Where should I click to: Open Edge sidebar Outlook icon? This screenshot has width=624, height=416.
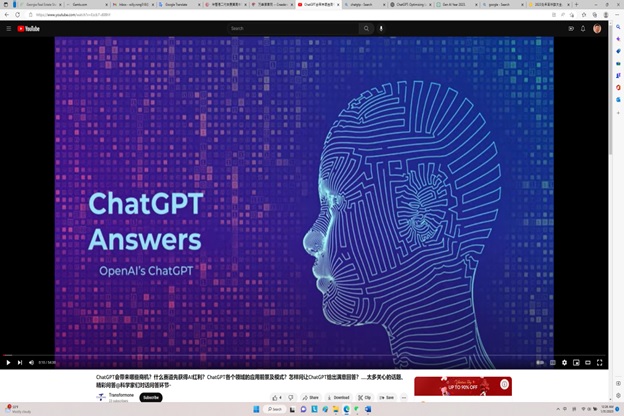[618, 100]
